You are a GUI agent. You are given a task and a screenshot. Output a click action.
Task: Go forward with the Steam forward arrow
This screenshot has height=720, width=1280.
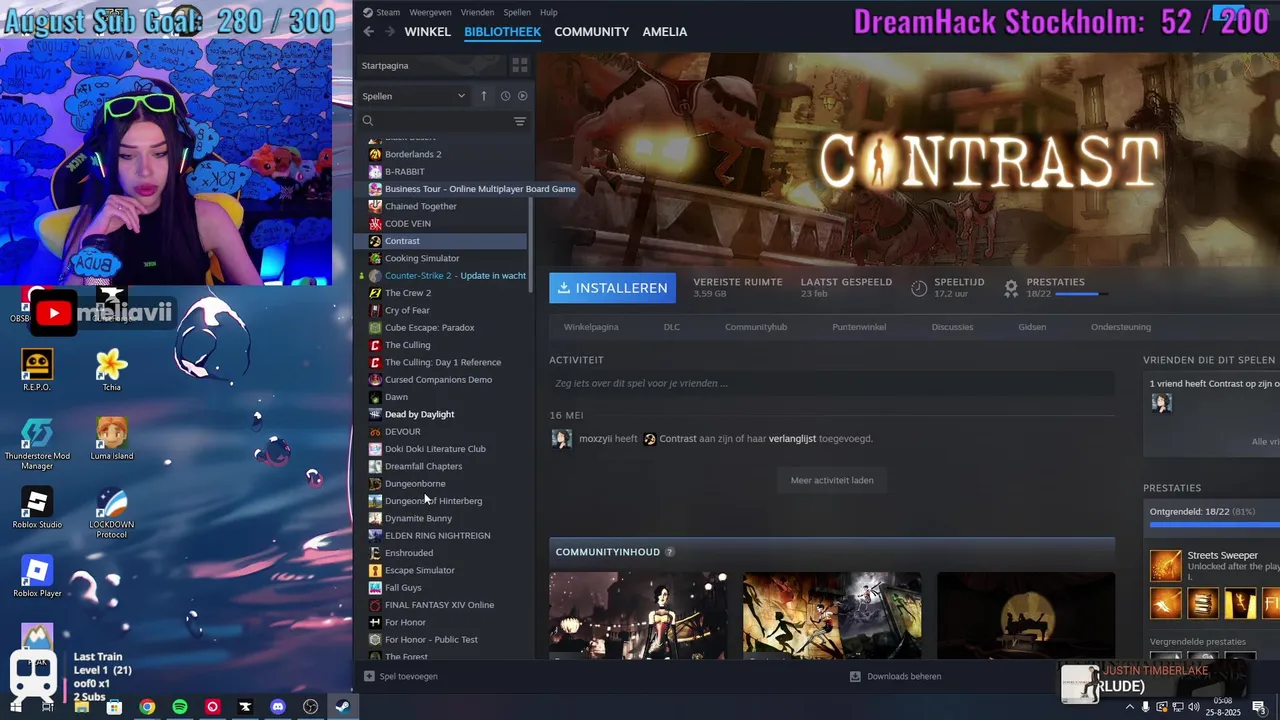pos(390,32)
